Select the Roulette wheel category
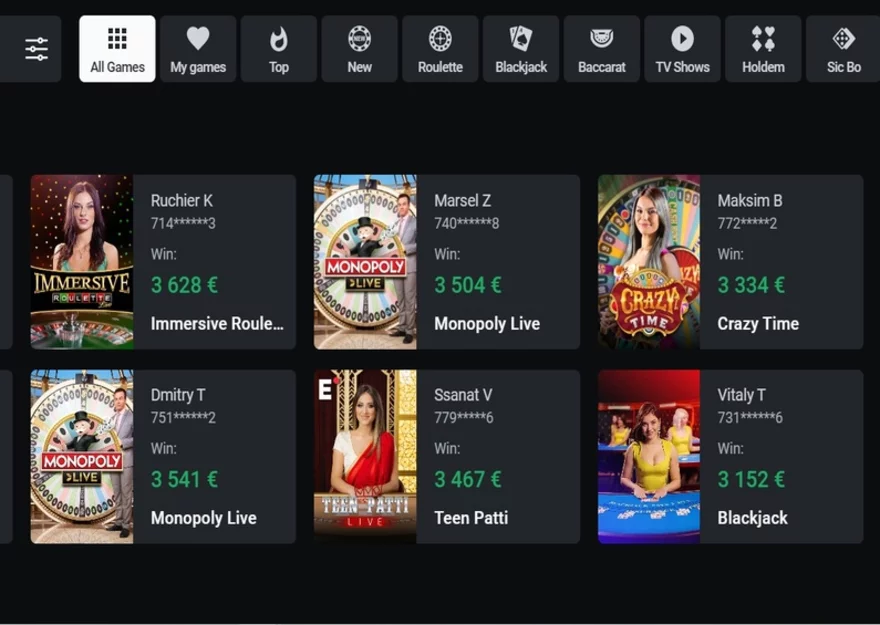 point(440,49)
